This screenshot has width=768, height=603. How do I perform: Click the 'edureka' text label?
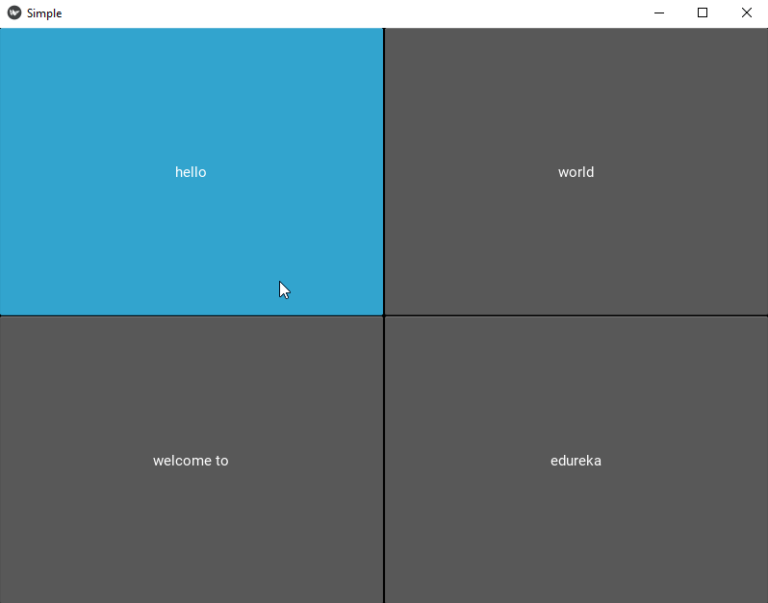pyautogui.click(x=576, y=461)
